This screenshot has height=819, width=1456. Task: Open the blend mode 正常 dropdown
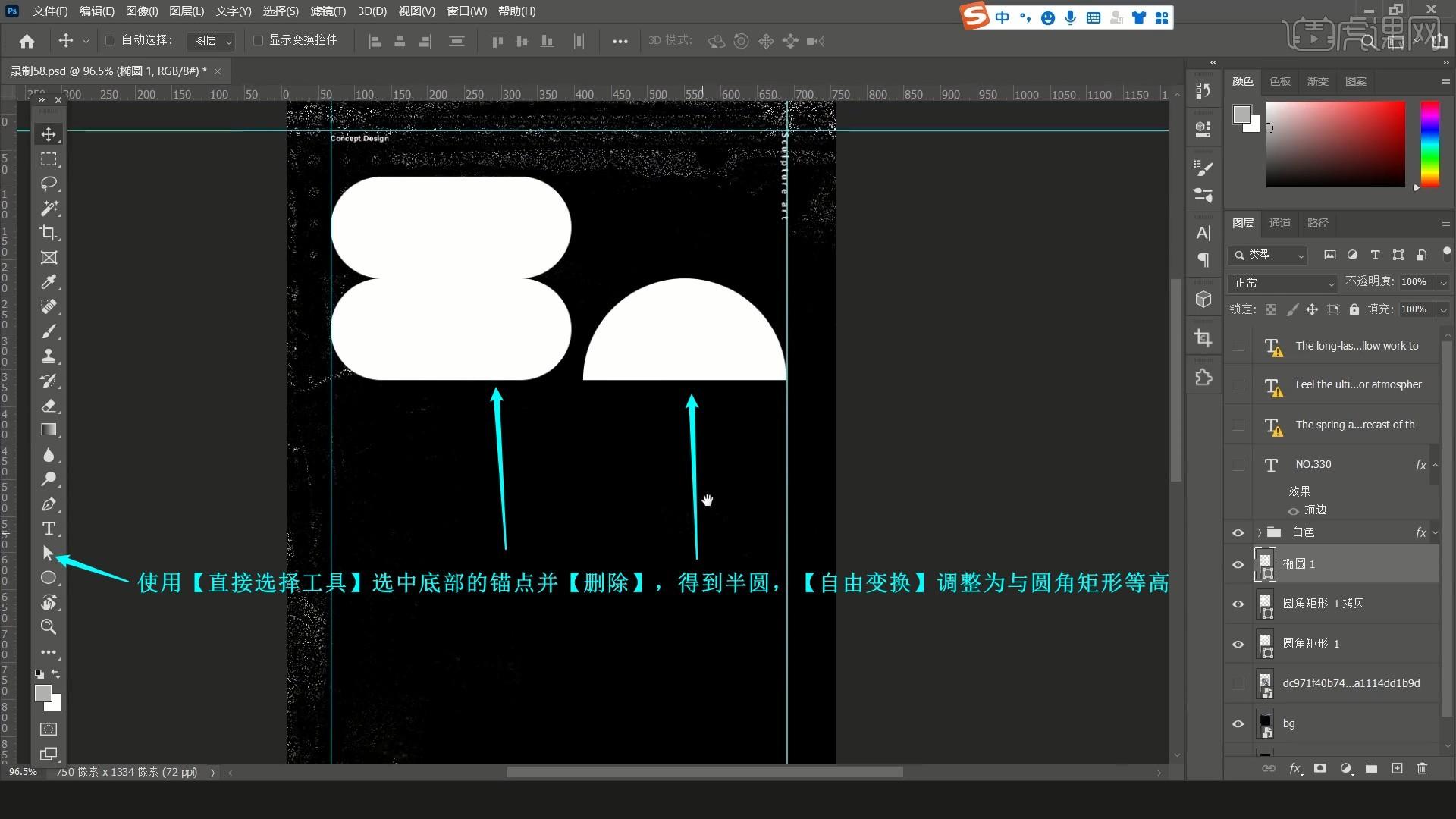[1282, 283]
